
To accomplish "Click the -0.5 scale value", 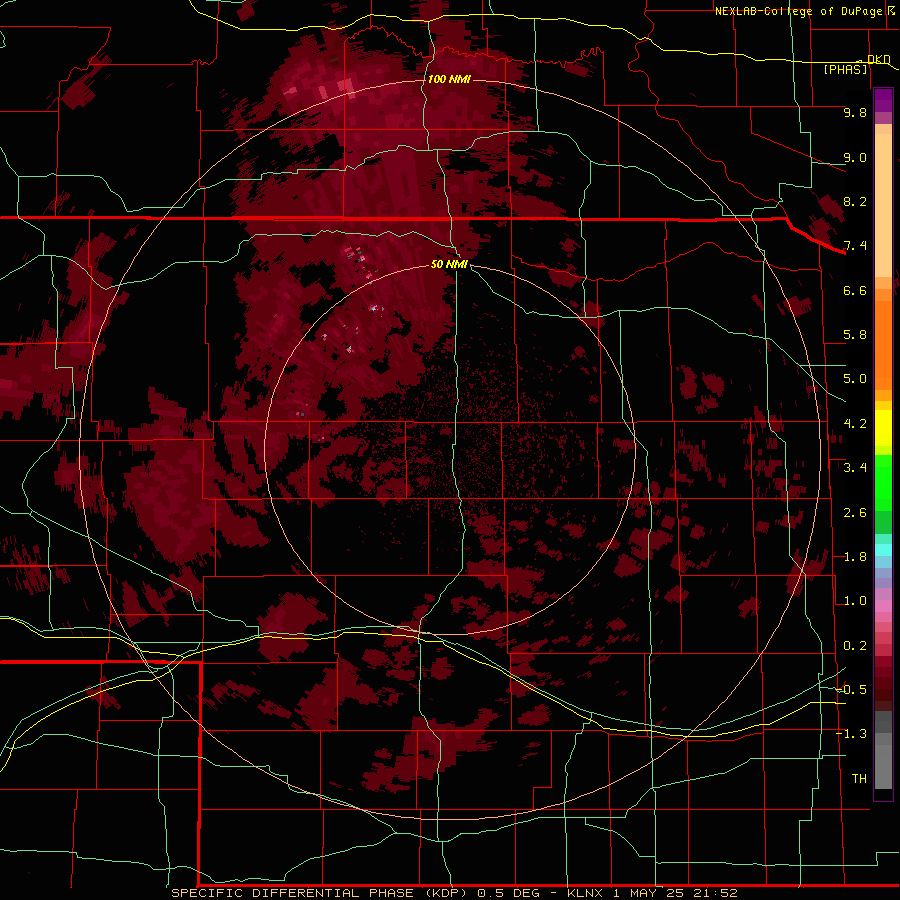I will tap(851, 690).
